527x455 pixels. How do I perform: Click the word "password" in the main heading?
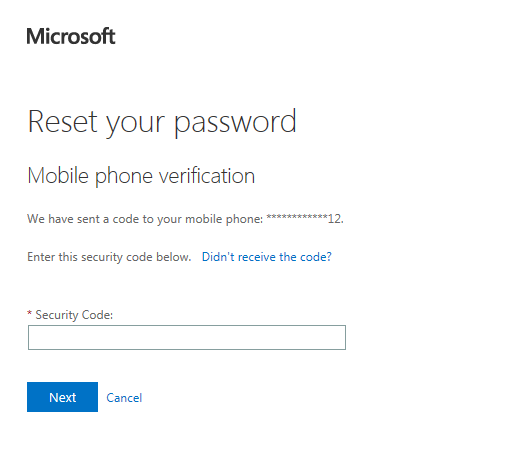point(235,123)
